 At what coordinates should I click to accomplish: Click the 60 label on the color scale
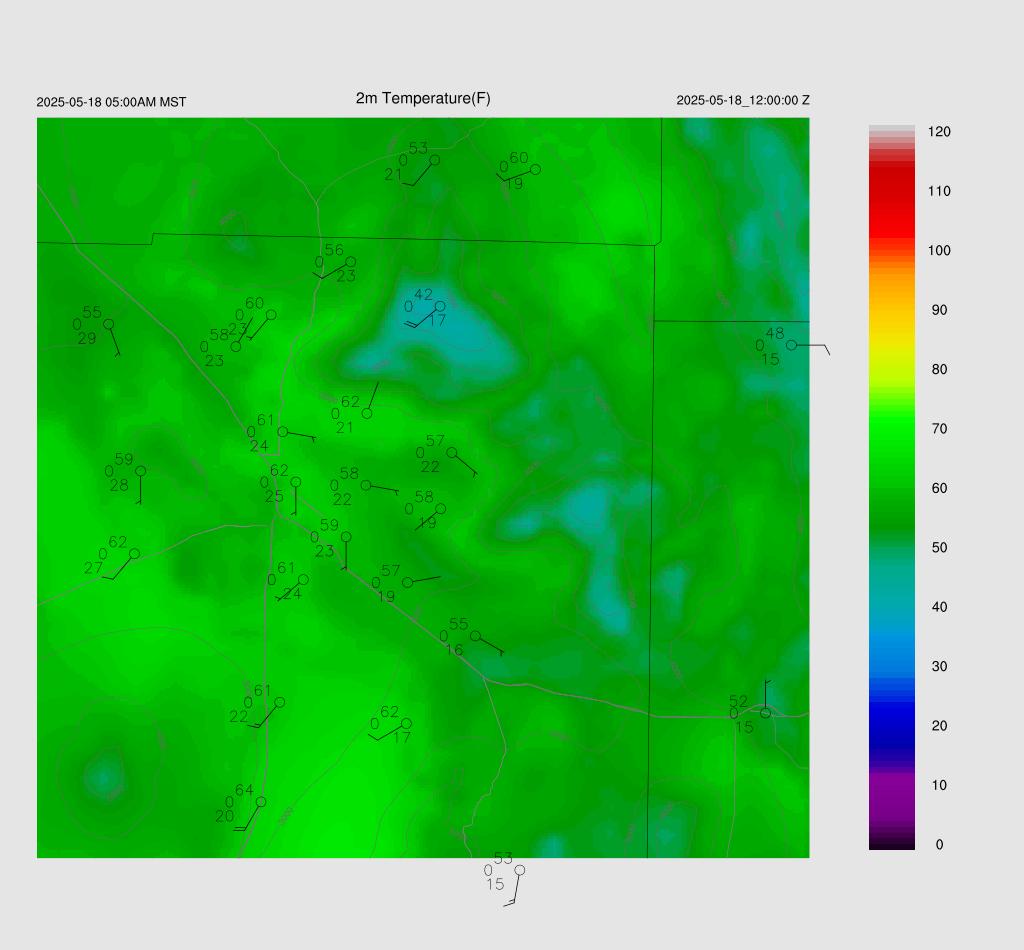pos(939,488)
